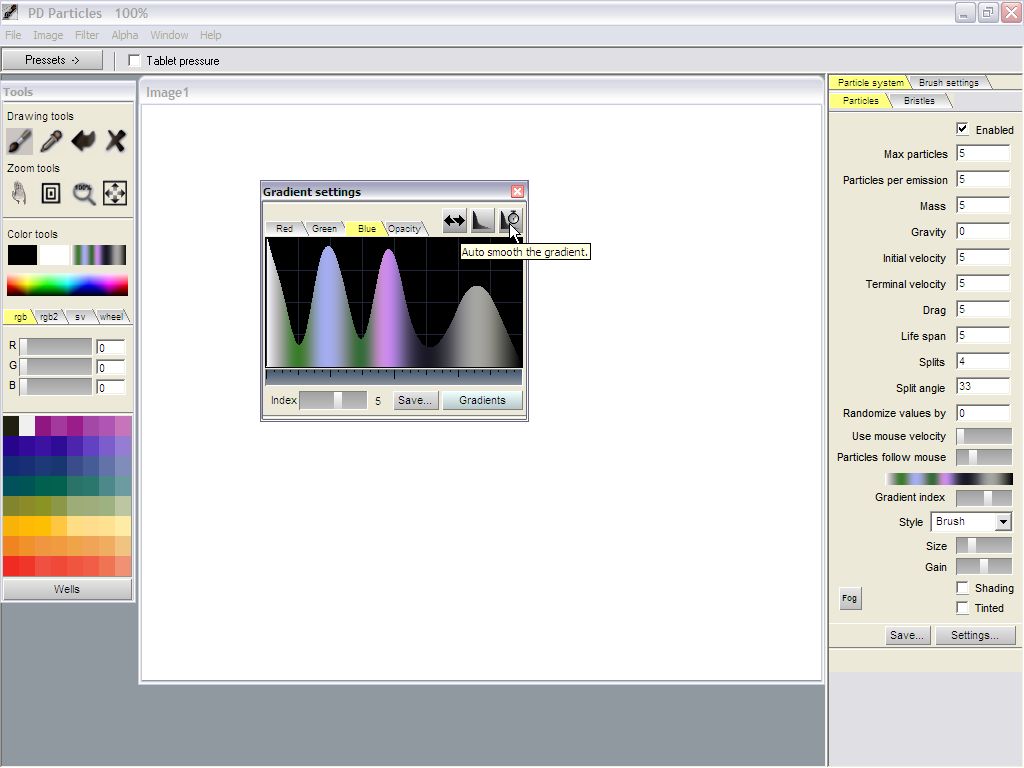Enable the Tablet pressure checkbox
This screenshot has width=1024, height=768.
tap(135, 61)
